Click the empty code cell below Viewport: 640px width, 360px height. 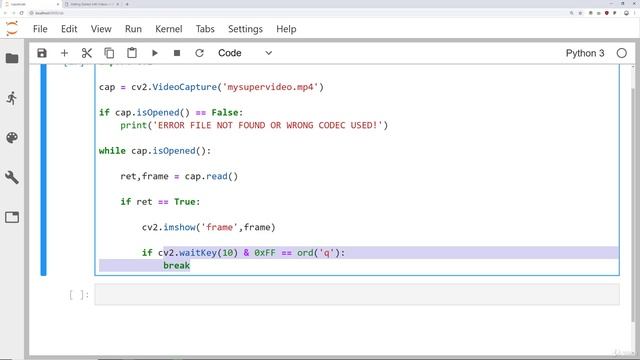tap(357, 294)
